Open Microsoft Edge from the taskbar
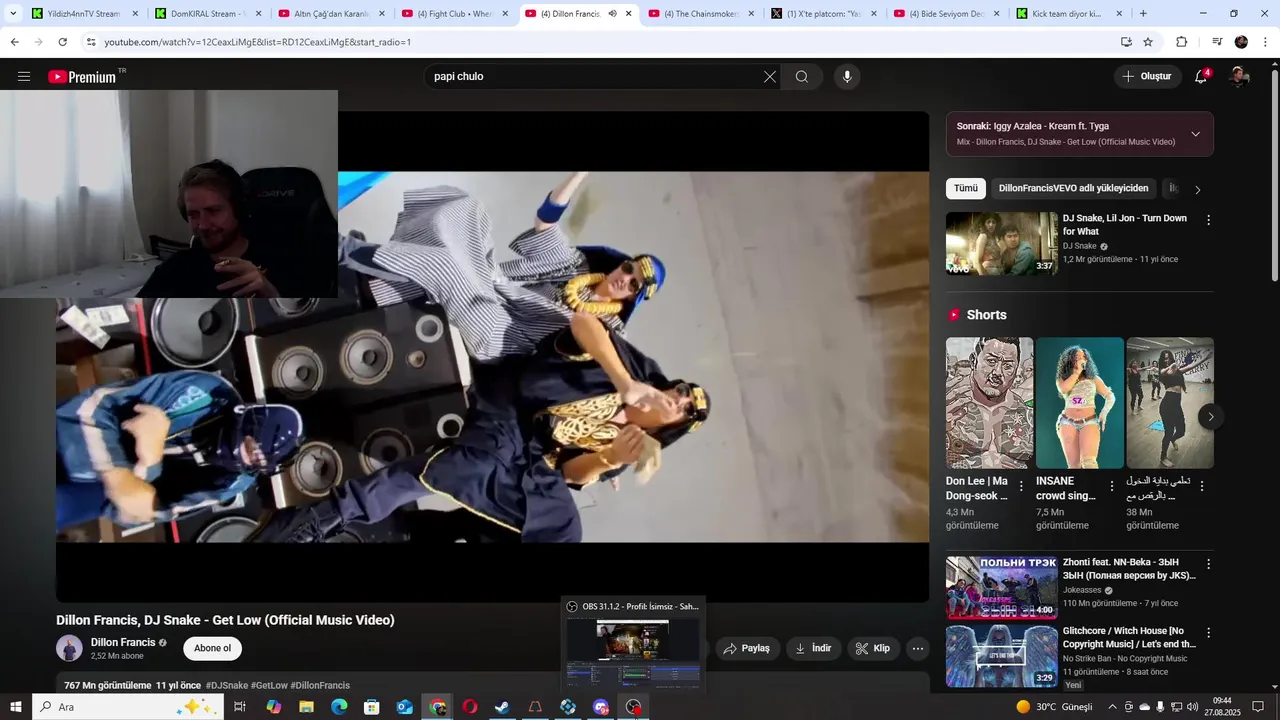This screenshot has width=1280, height=720. tap(339, 707)
